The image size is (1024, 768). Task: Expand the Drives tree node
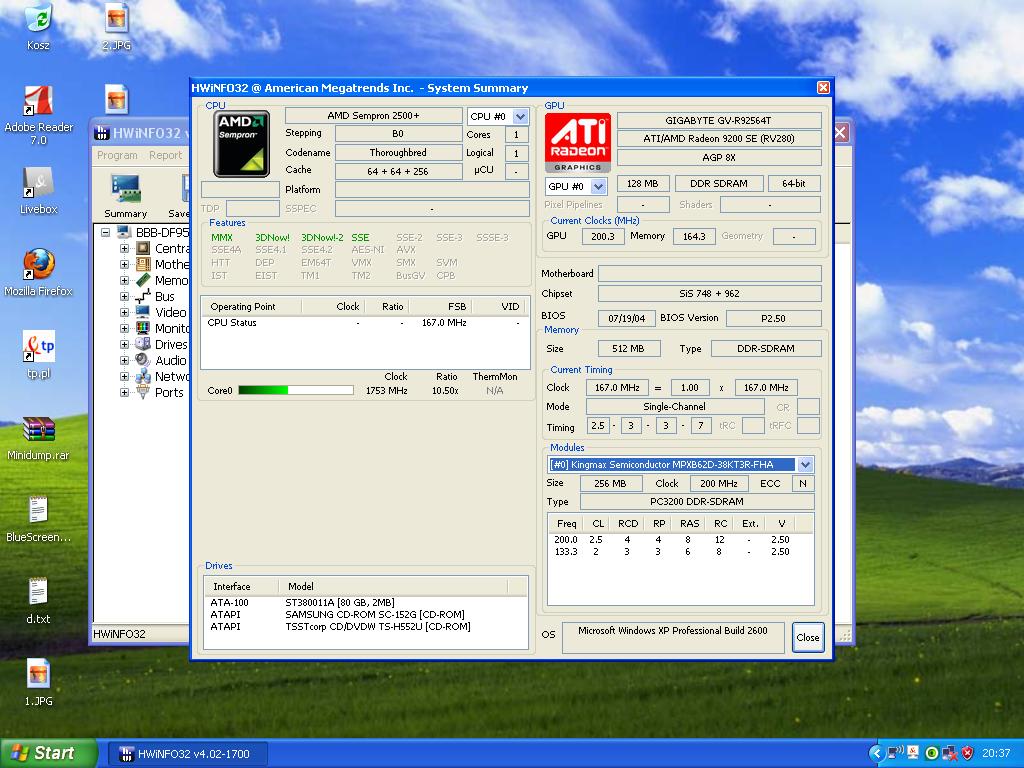coord(124,344)
